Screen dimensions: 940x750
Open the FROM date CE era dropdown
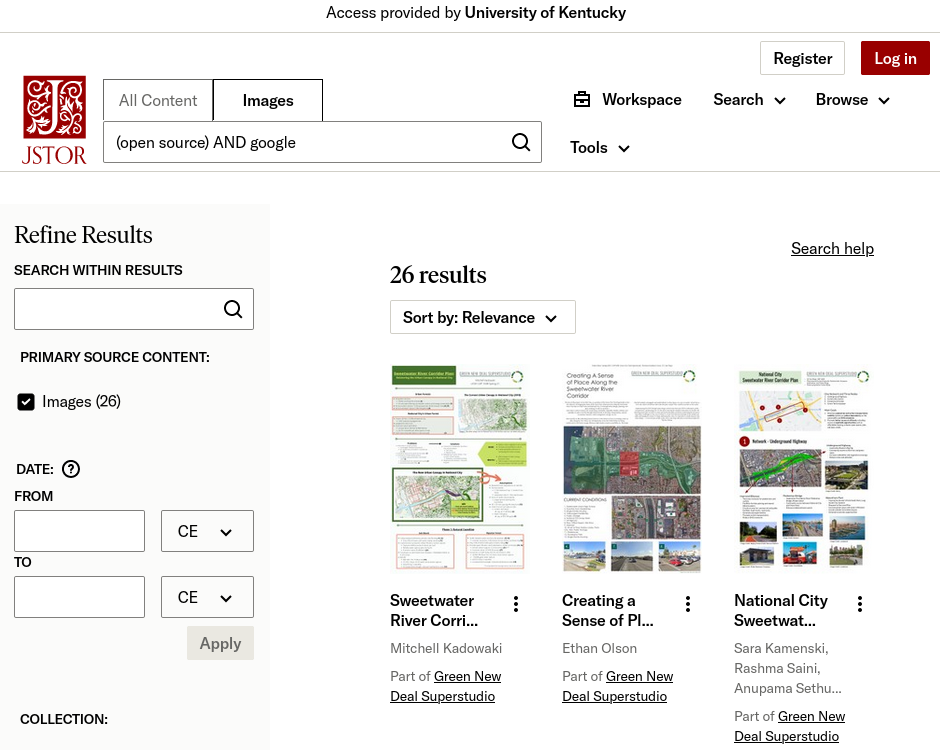(x=207, y=531)
